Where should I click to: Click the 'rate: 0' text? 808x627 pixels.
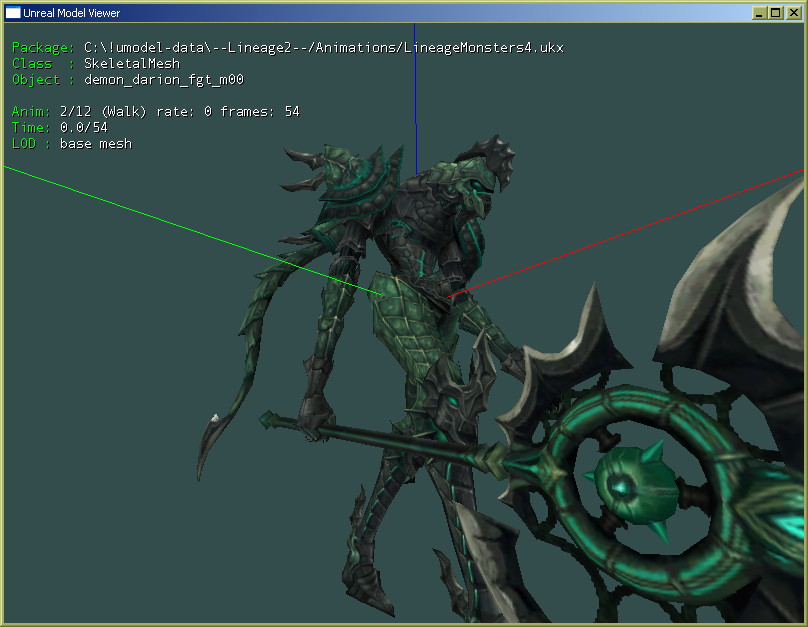pyautogui.click(x=184, y=112)
